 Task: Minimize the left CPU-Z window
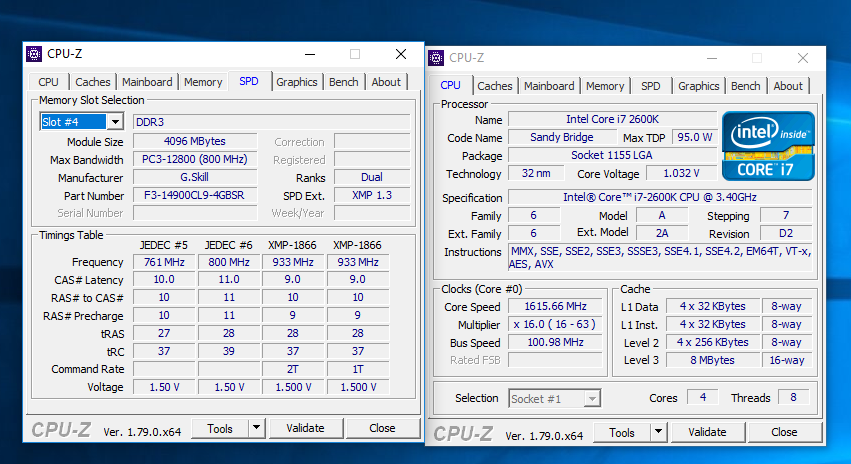tap(310, 54)
